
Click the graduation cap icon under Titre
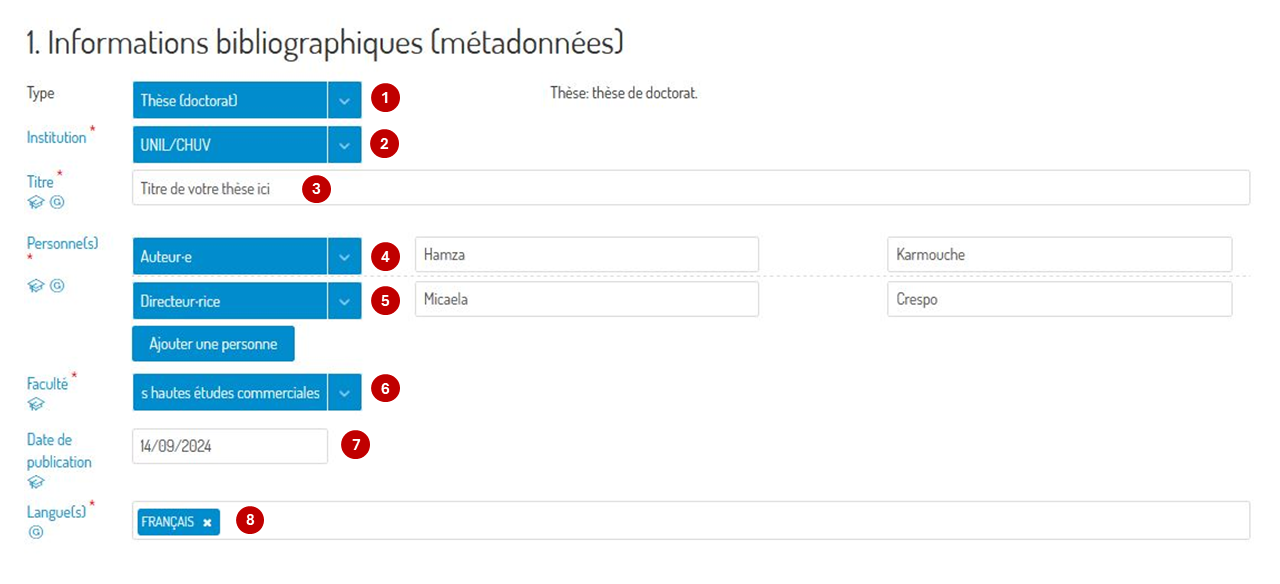tap(36, 202)
